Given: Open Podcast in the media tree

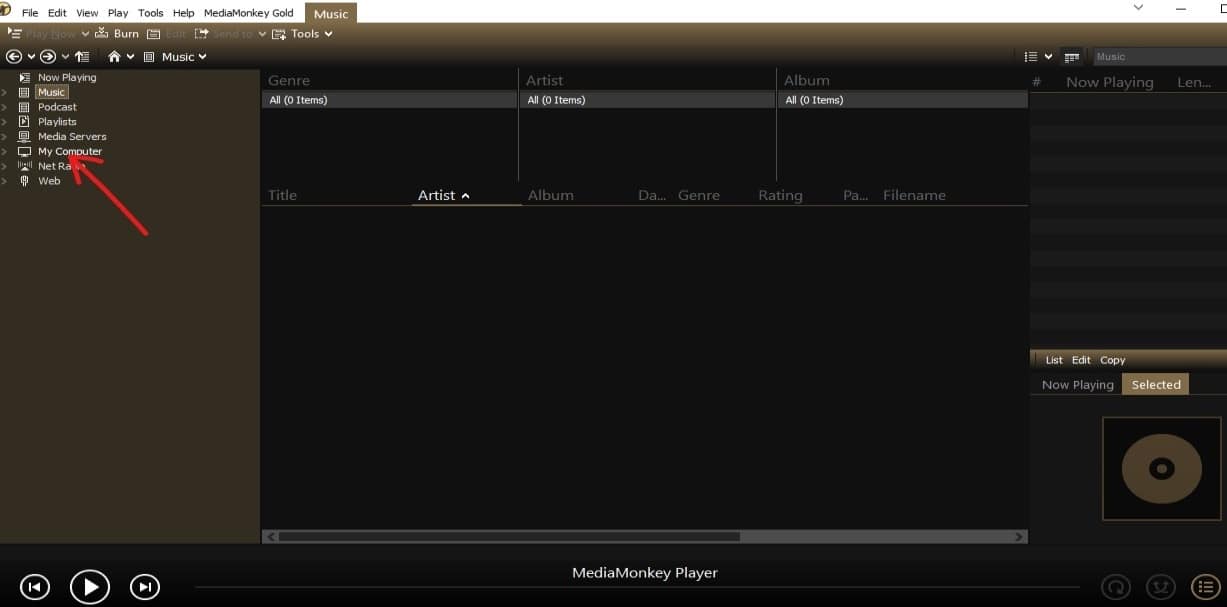Looking at the screenshot, I should pyautogui.click(x=57, y=107).
